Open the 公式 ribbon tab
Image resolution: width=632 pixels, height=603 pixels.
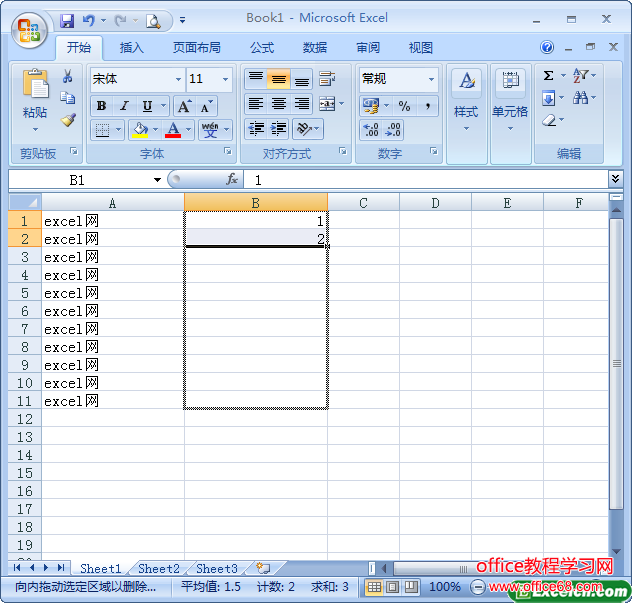tap(262, 48)
